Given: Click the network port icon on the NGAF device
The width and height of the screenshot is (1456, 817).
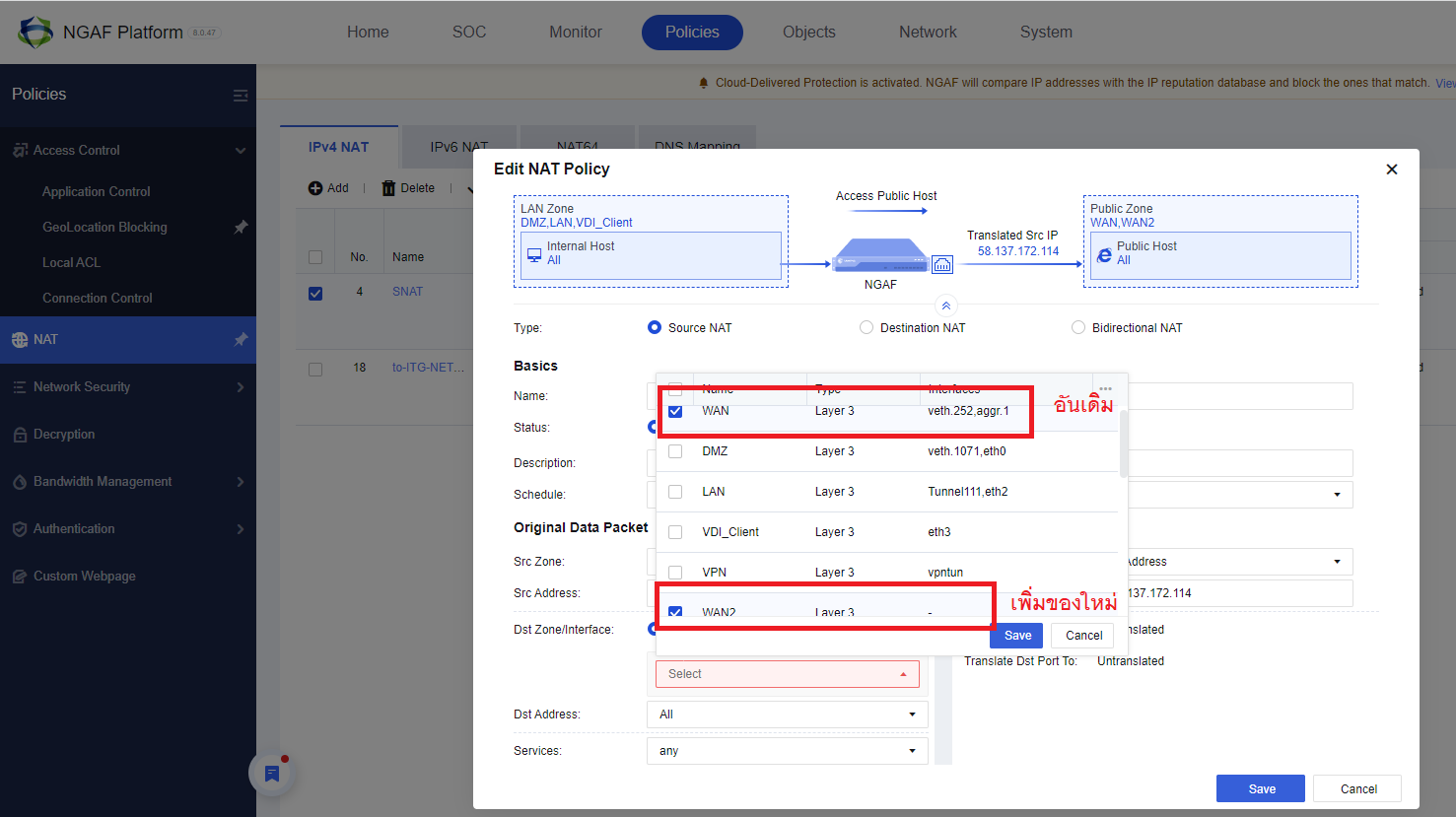Looking at the screenshot, I should tap(942, 264).
